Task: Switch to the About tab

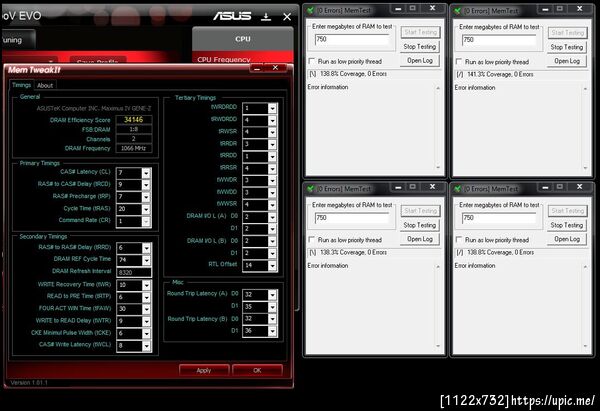Action: click(x=45, y=85)
